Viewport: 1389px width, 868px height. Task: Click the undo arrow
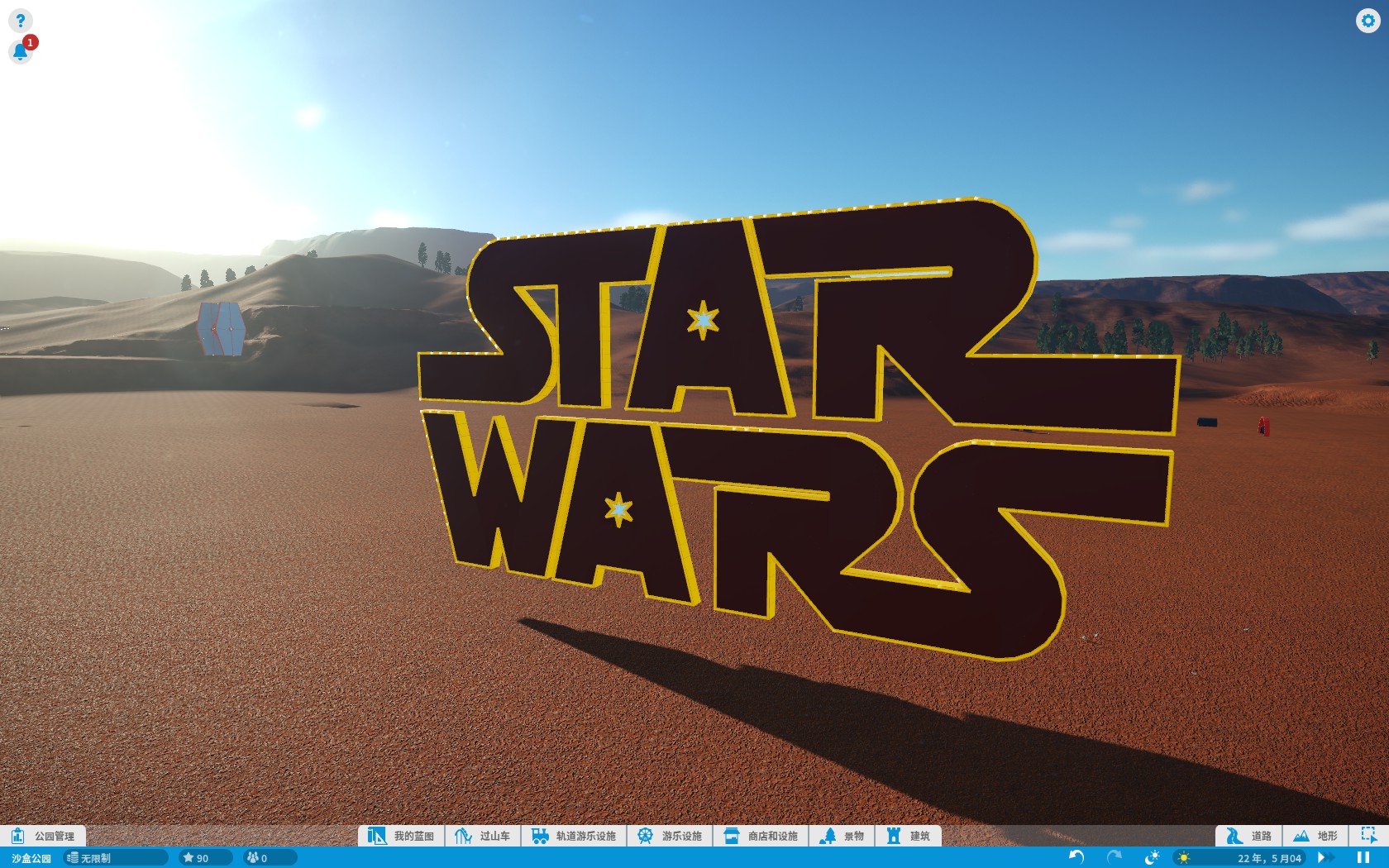1076,857
